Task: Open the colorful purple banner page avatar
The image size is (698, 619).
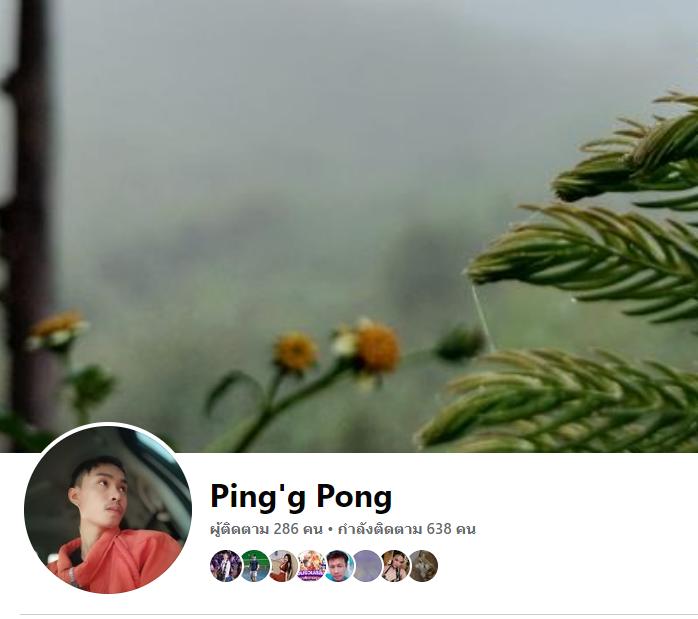Action: [x=311, y=566]
